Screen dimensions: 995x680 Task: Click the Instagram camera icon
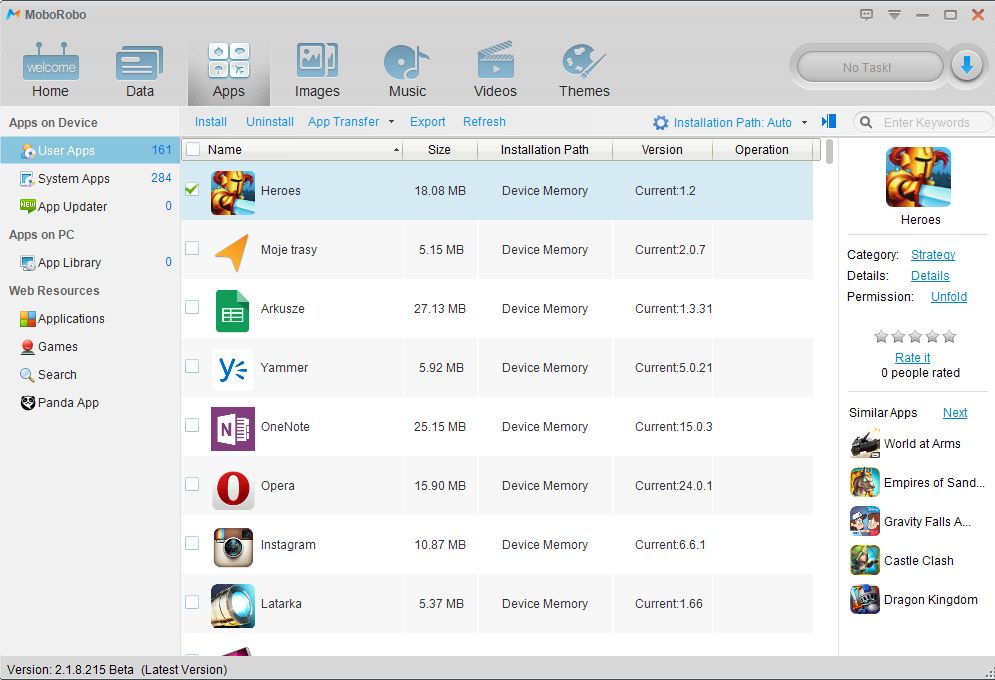tap(233, 547)
